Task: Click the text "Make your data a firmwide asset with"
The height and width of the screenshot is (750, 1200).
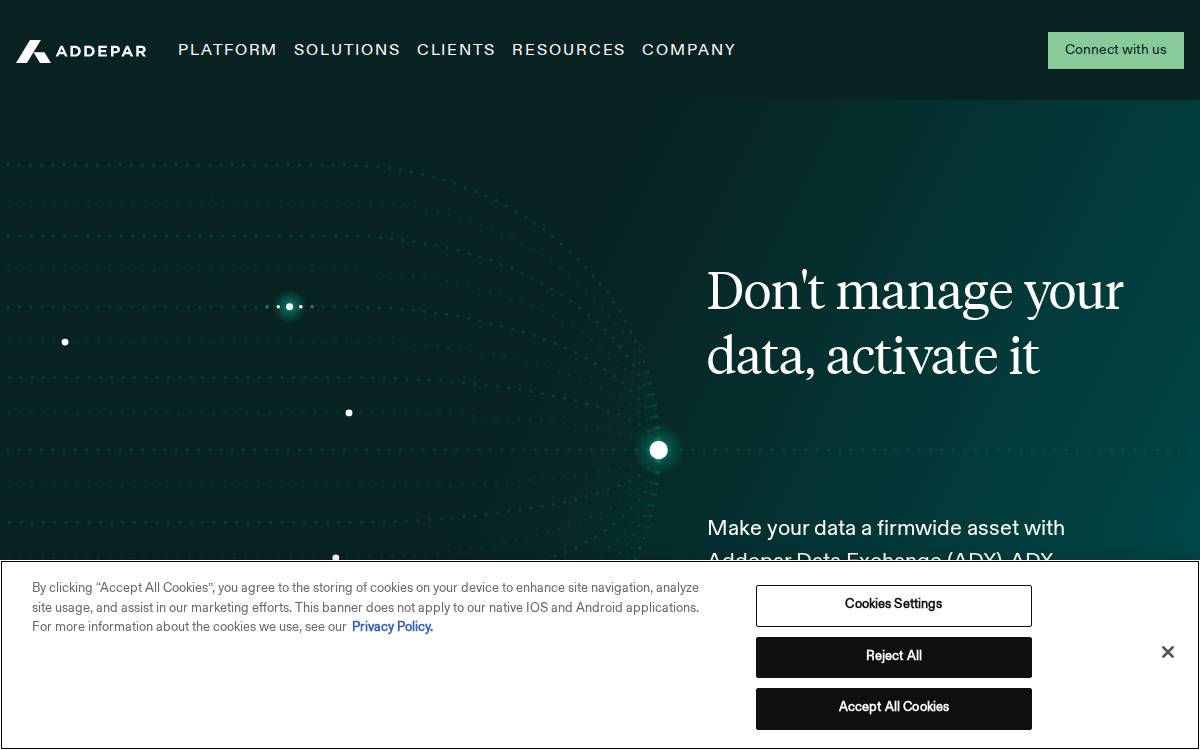Action: (886, 528)
